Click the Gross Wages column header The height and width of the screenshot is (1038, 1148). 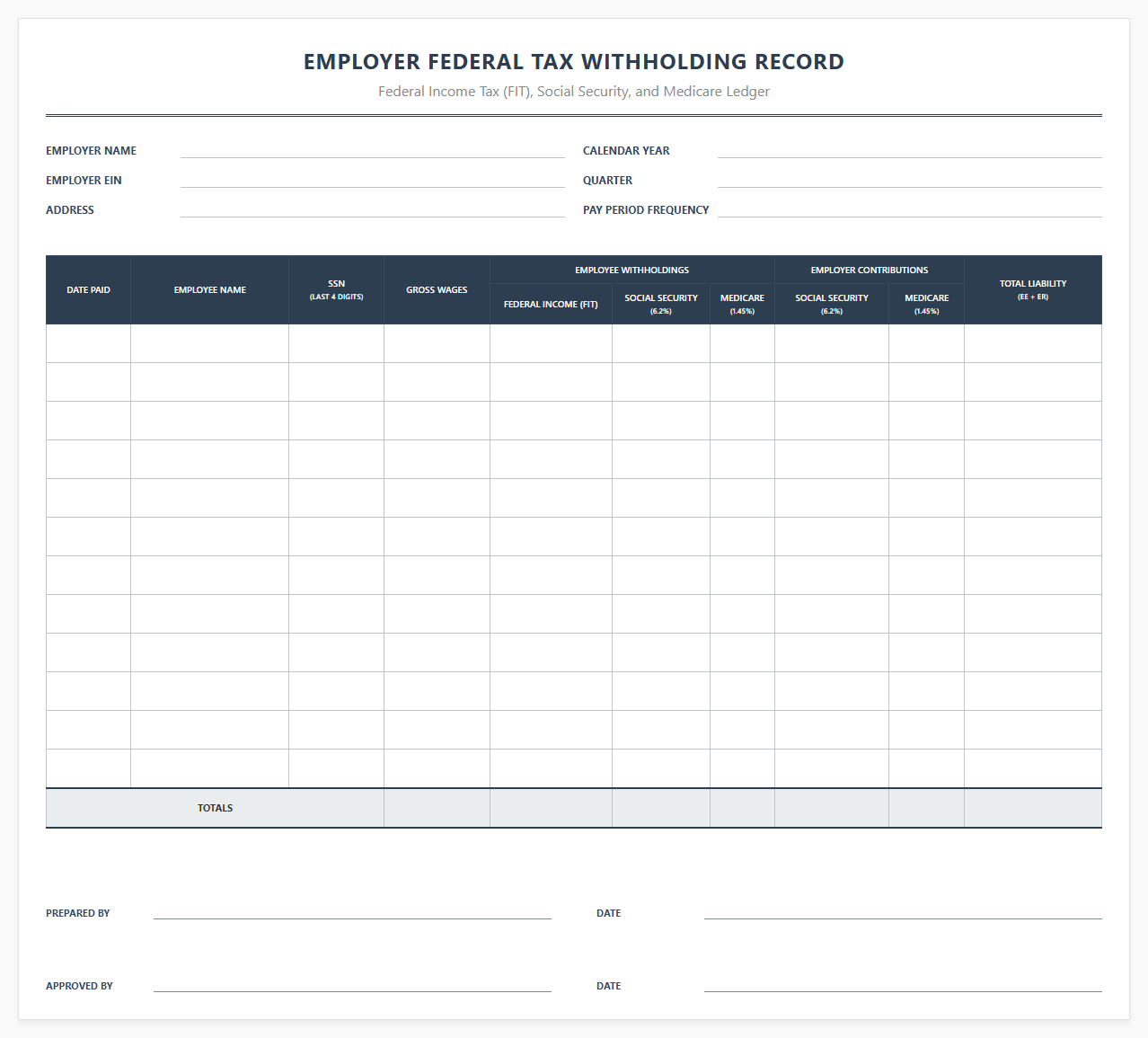[437, 289]
